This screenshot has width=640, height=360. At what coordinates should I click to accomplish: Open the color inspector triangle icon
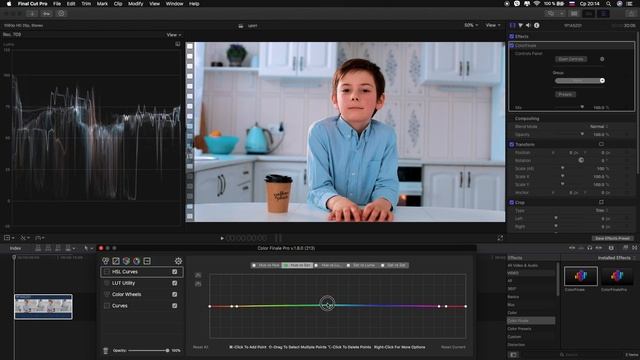(520, 25)
